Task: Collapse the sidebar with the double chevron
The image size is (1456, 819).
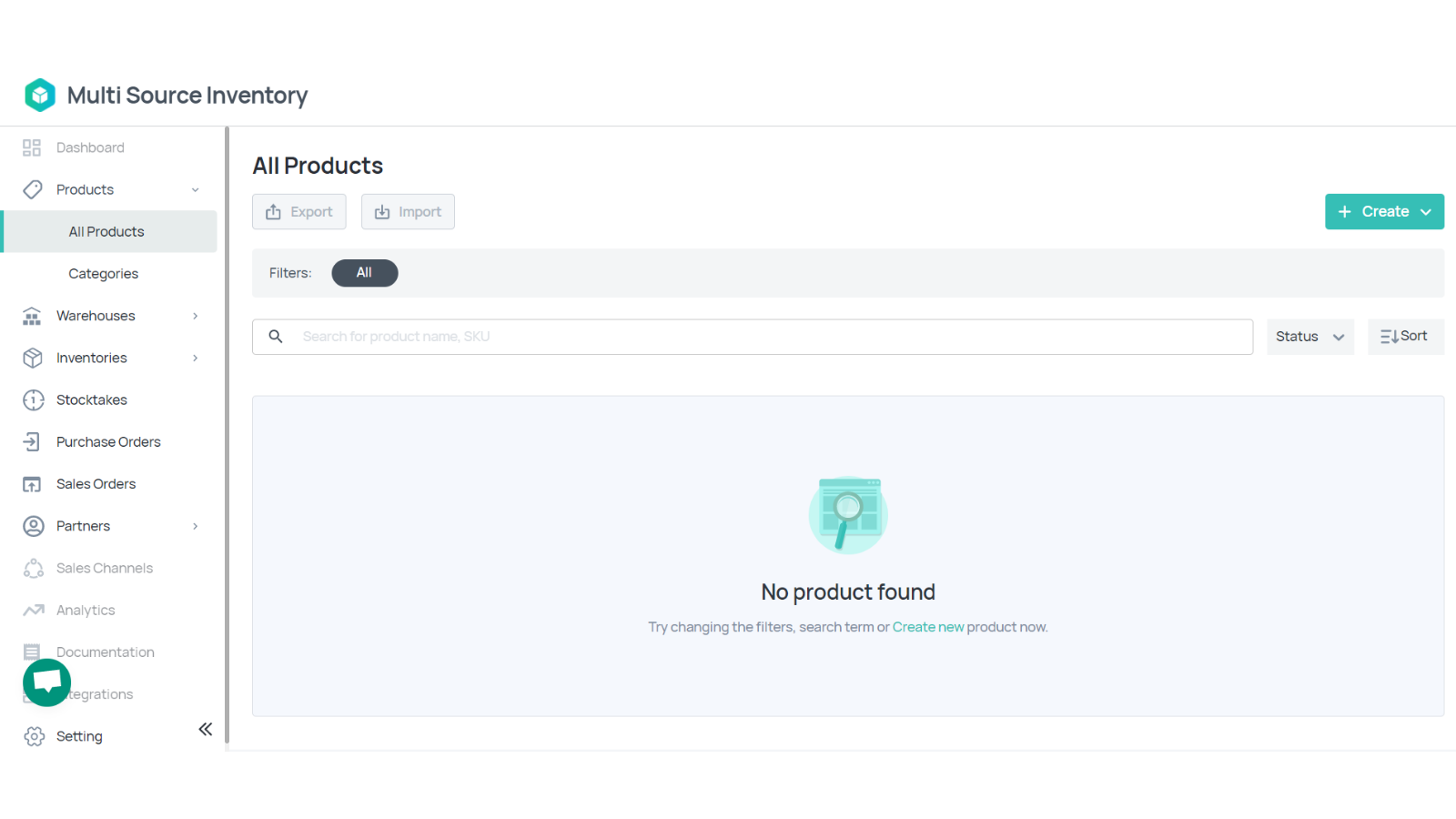Action: coord(205,729)
